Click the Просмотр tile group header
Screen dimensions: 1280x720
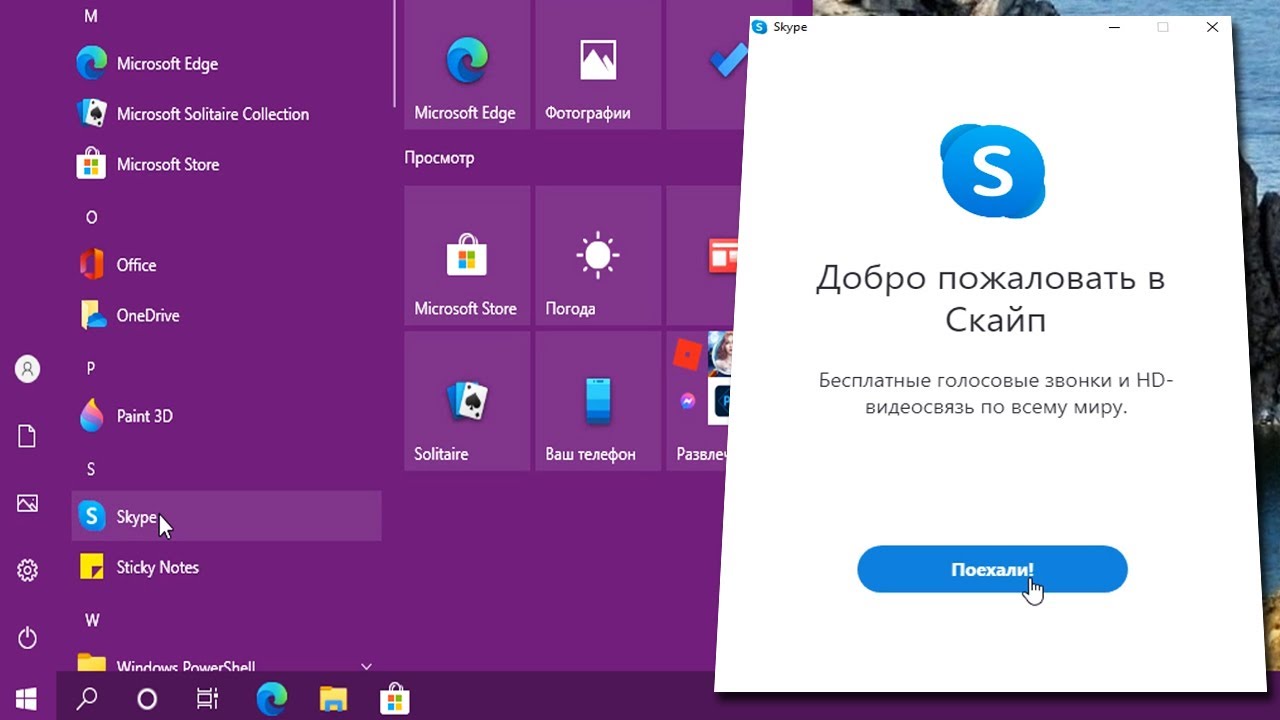pyautogui.click(x=439, y=158)
